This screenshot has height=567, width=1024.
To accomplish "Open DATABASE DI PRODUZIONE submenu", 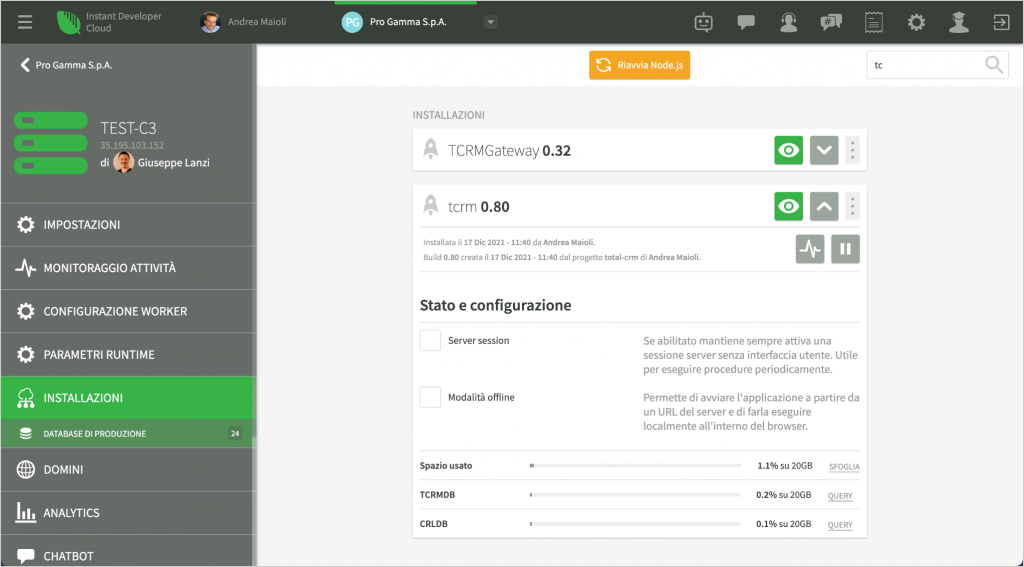I will (x=127, y=433).
